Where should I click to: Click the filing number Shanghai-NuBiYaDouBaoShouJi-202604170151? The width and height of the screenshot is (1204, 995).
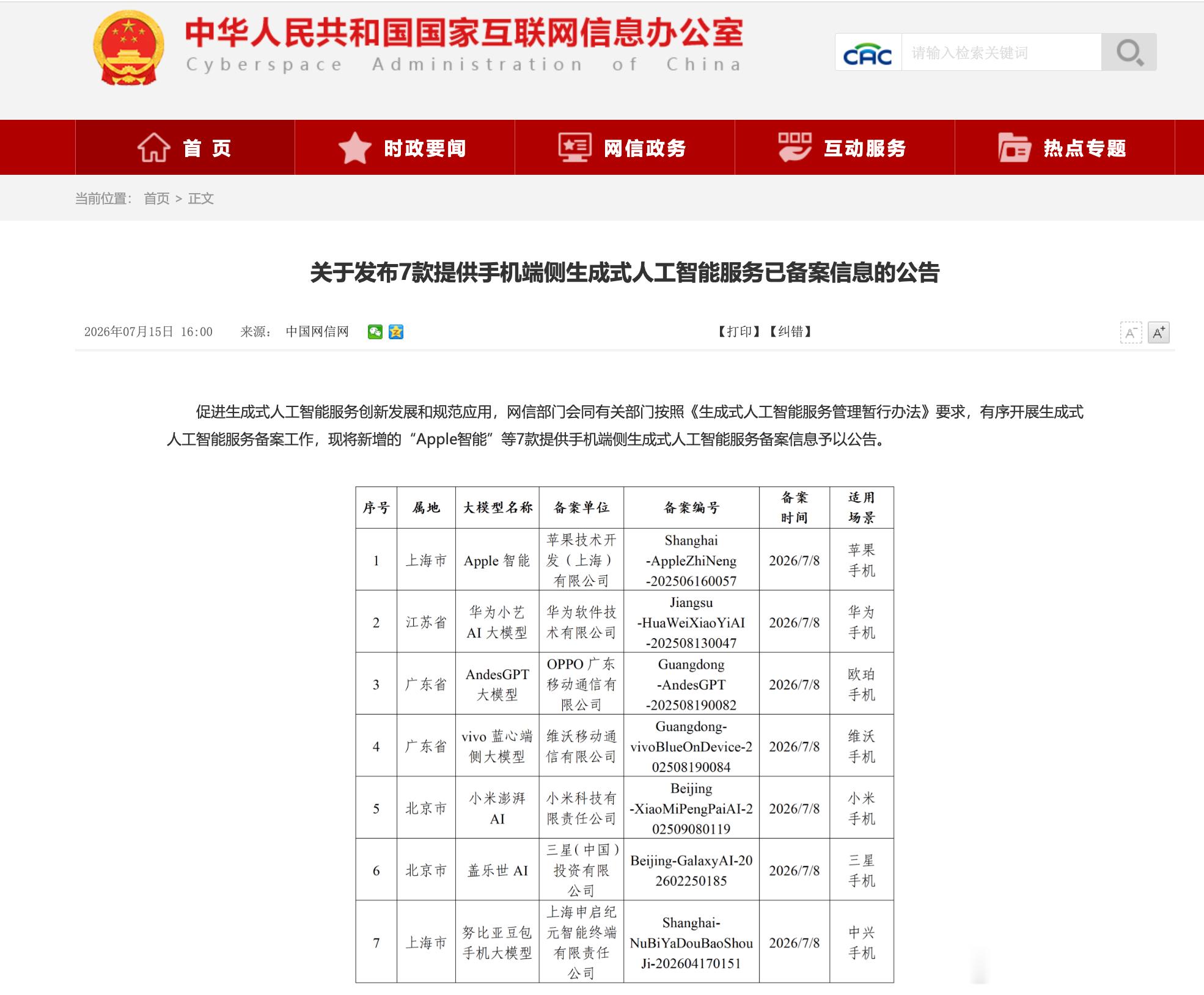point(691,942)
